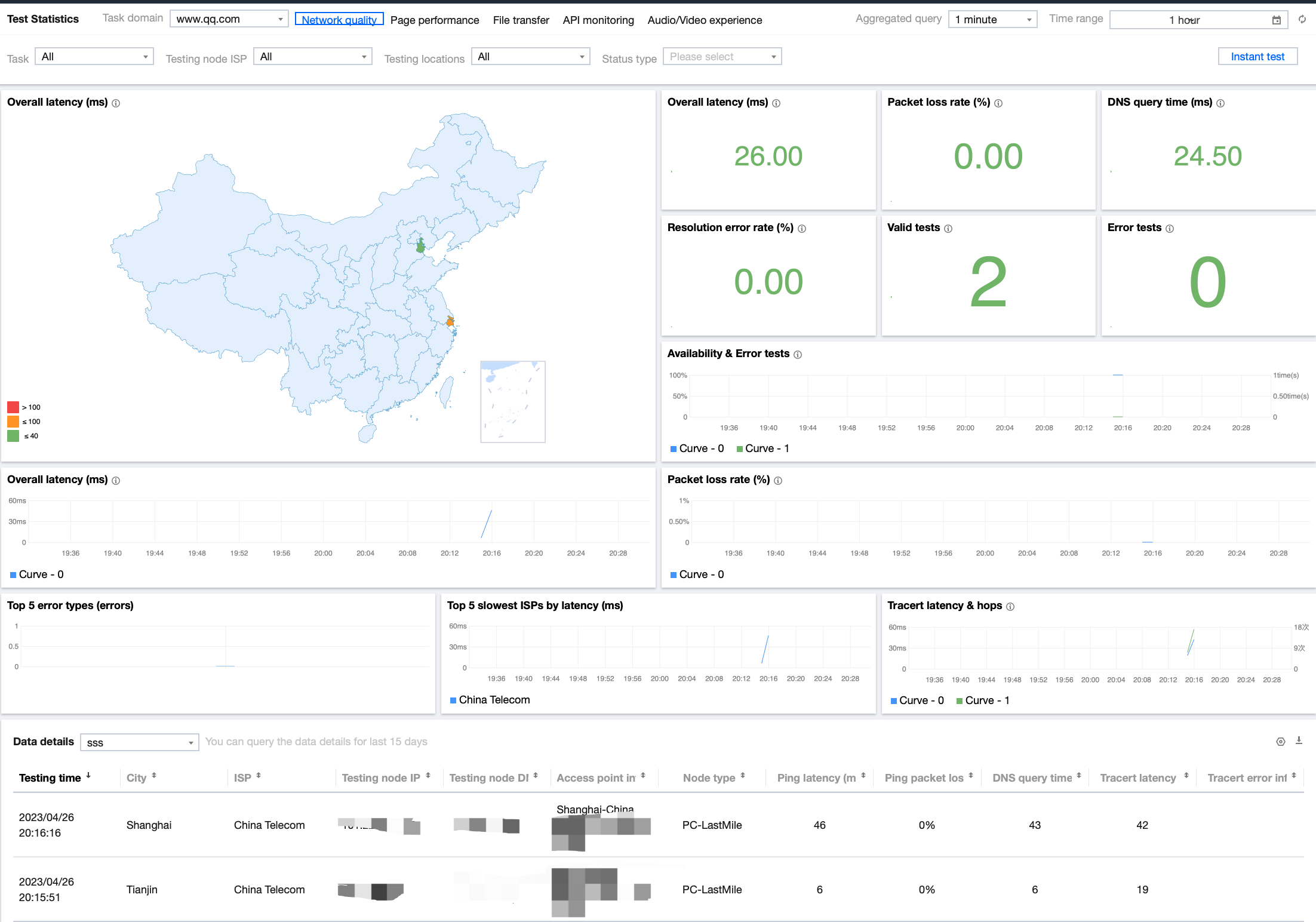The image size is (1316, 922).
Task: Click the info icon next to Packet loss rate card
Action: (x=998, y=103)
